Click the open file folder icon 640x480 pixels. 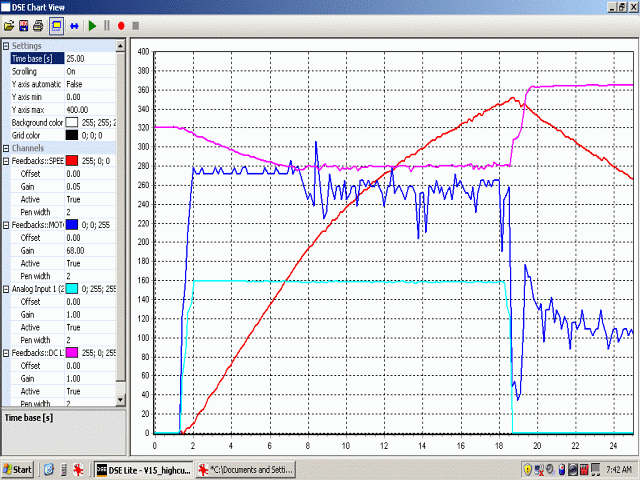[9, 24]
